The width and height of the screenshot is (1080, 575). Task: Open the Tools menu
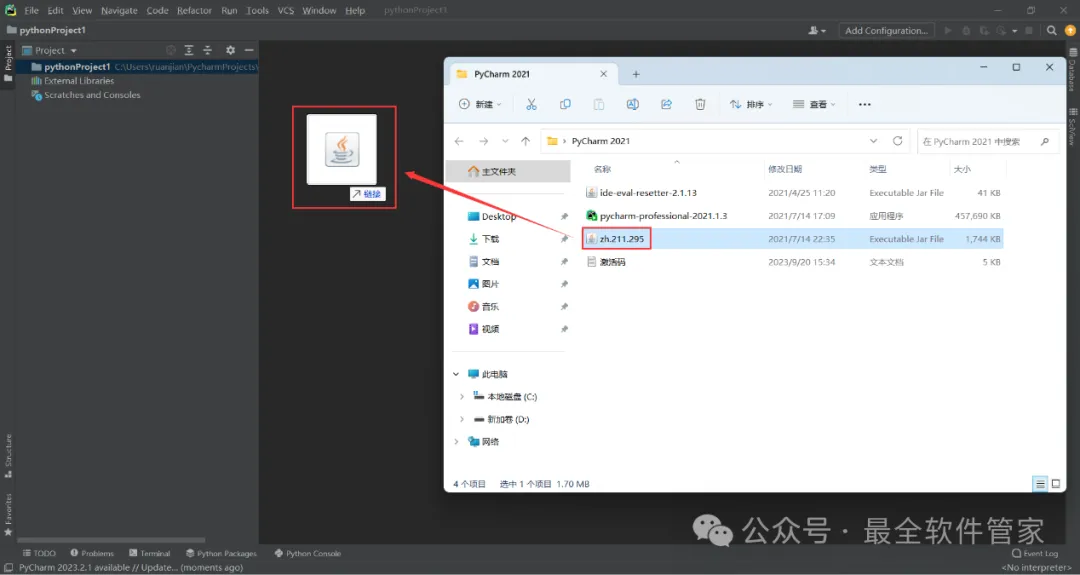click(x=258, y=10)
